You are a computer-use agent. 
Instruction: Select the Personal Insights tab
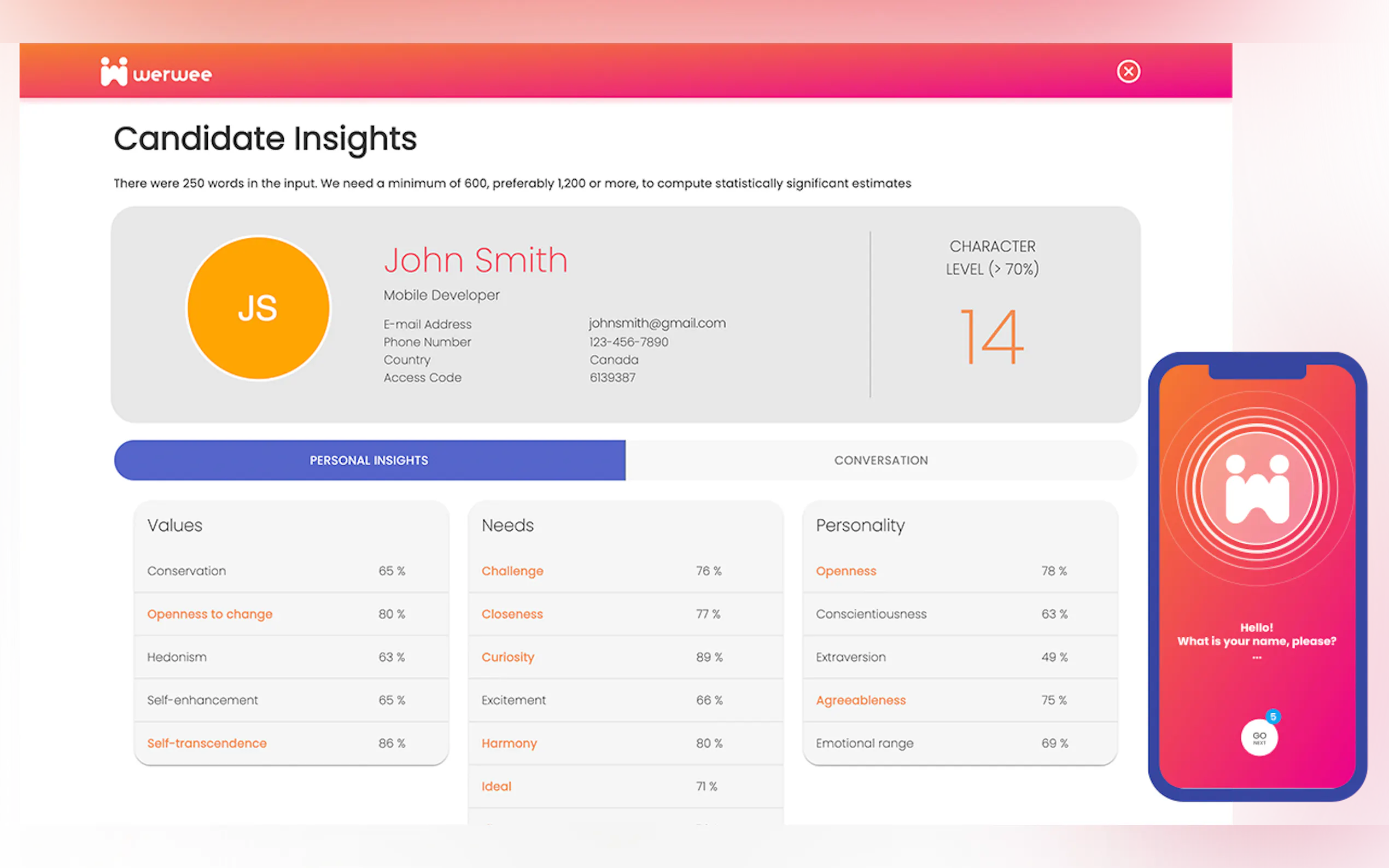pos(369,460)
